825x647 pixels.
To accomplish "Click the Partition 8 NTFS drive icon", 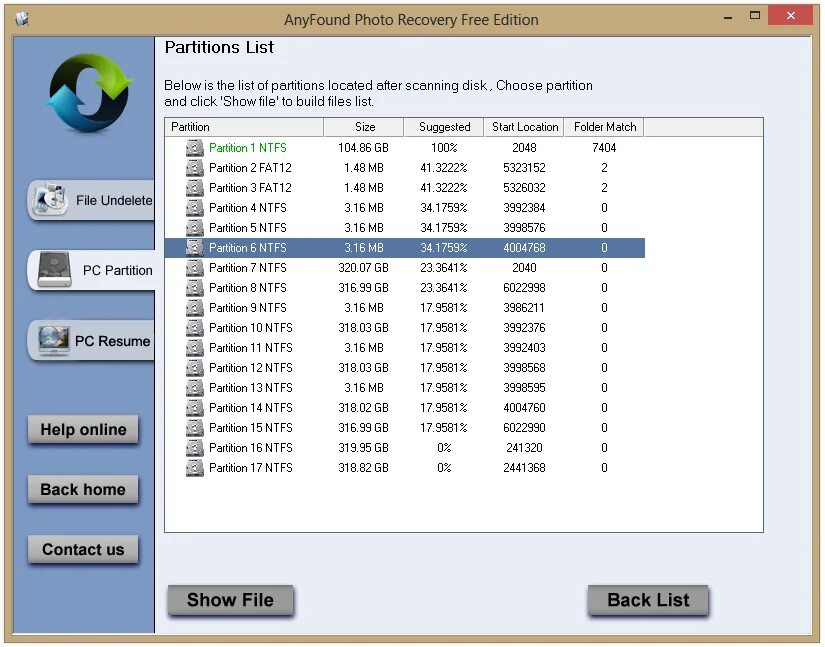I will tap(195, 288).
